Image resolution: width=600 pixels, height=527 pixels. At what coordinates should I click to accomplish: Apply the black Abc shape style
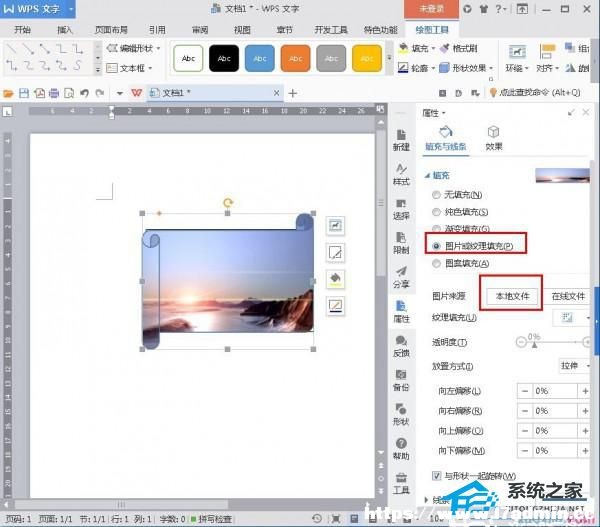tap(224, 58)
